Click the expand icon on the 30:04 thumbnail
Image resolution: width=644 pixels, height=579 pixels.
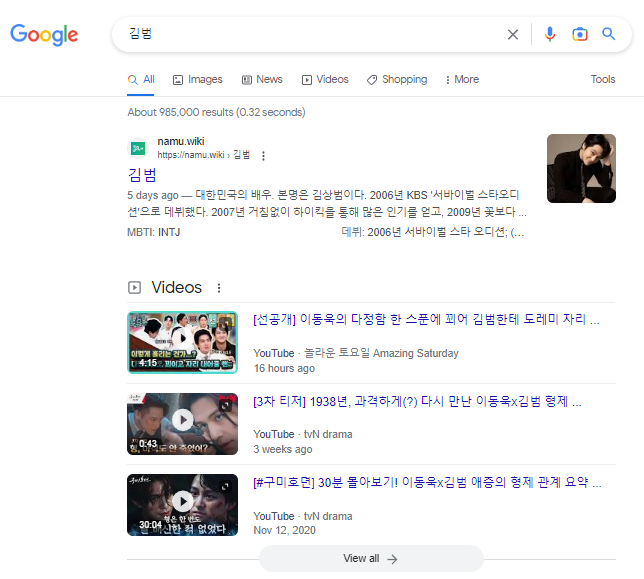(225, 487)
